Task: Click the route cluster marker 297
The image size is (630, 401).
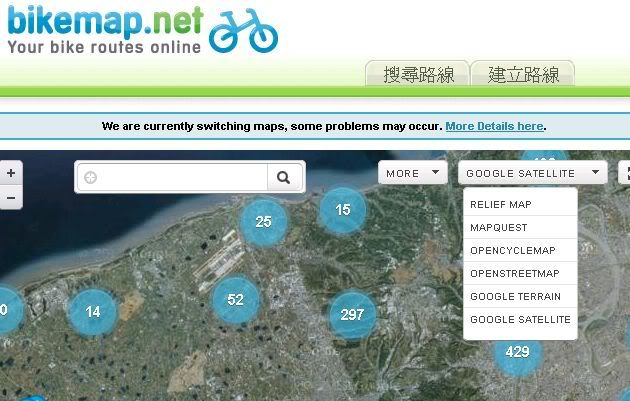Action: [x=352, y=314]
